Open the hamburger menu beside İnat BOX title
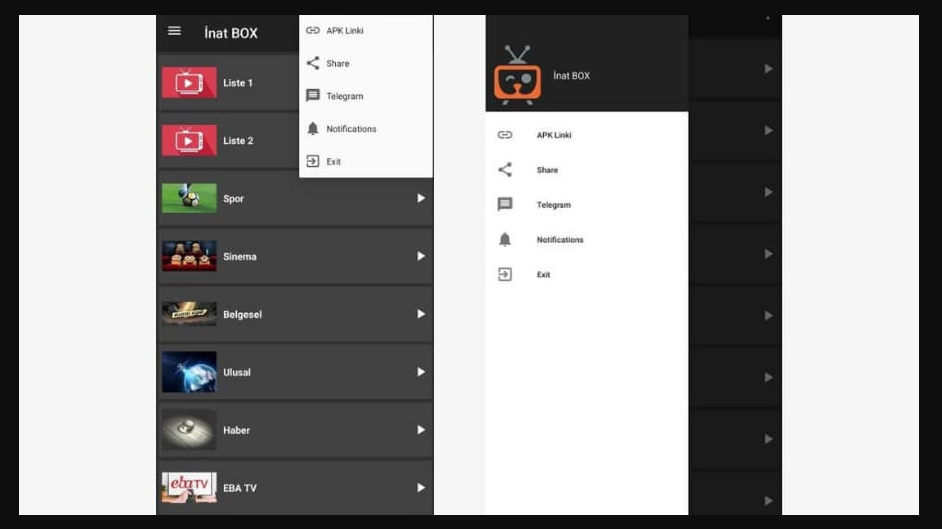This screenshot has height=529, width=942. (174, 31)
